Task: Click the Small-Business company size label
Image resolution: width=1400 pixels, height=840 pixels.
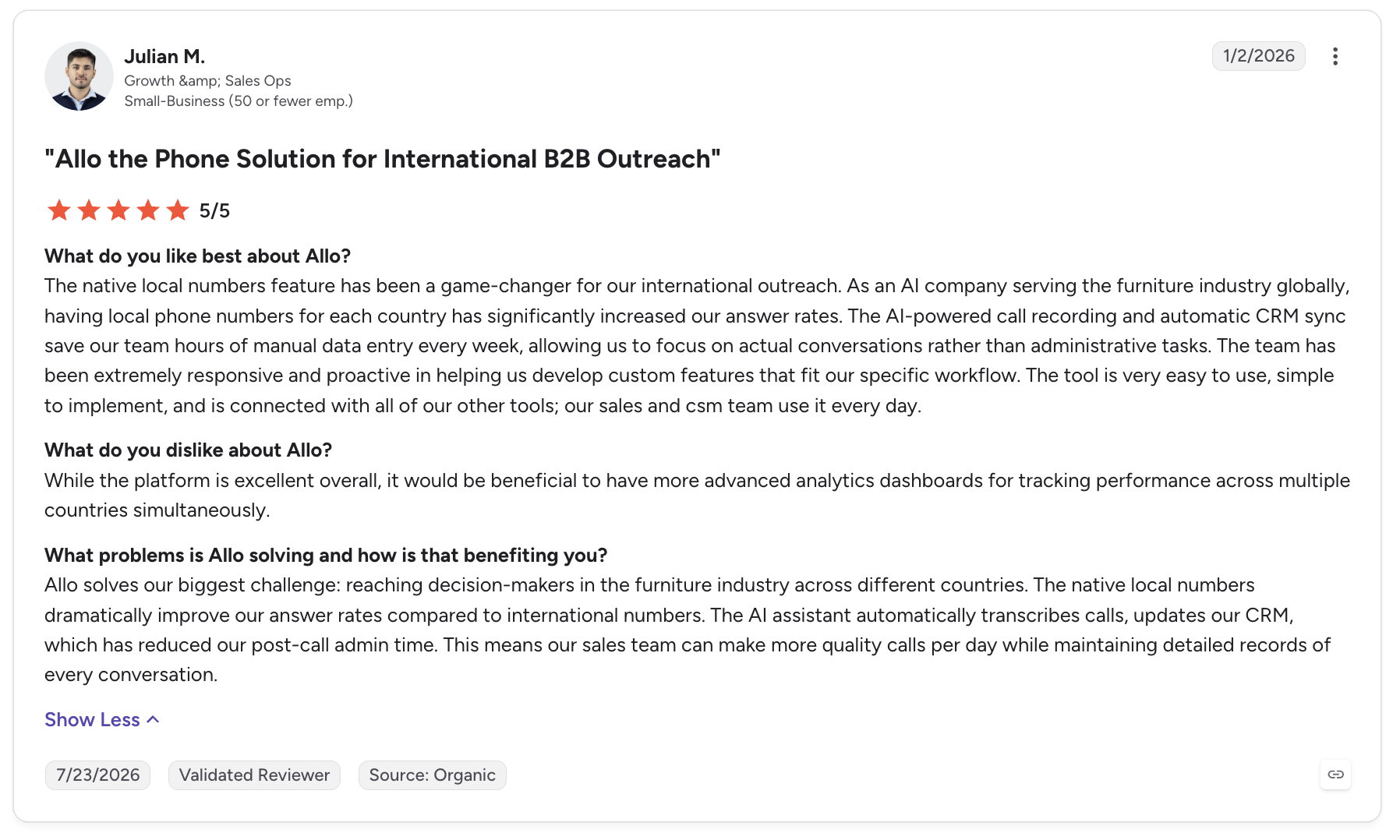Action: (239, 101)
